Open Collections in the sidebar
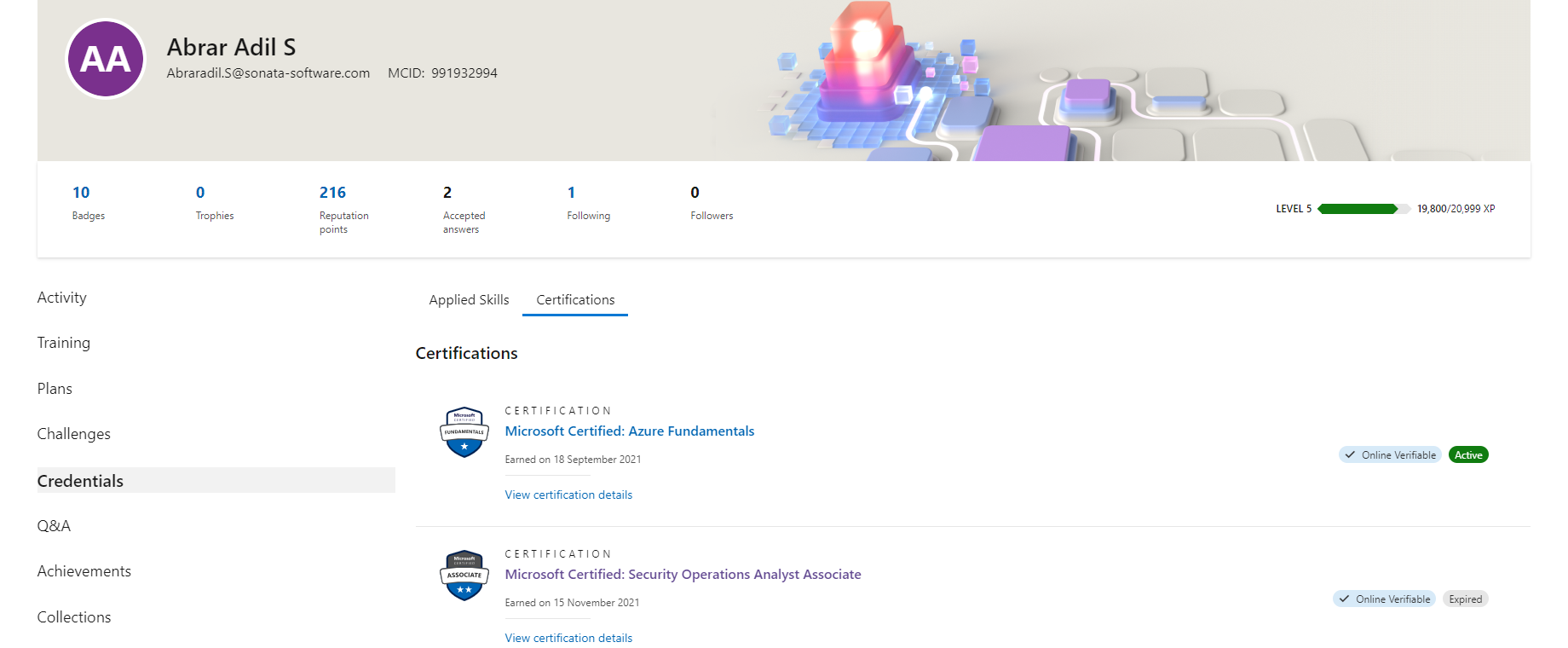The height and width of the screenshot is (648, 1568). tap(74, 617)
